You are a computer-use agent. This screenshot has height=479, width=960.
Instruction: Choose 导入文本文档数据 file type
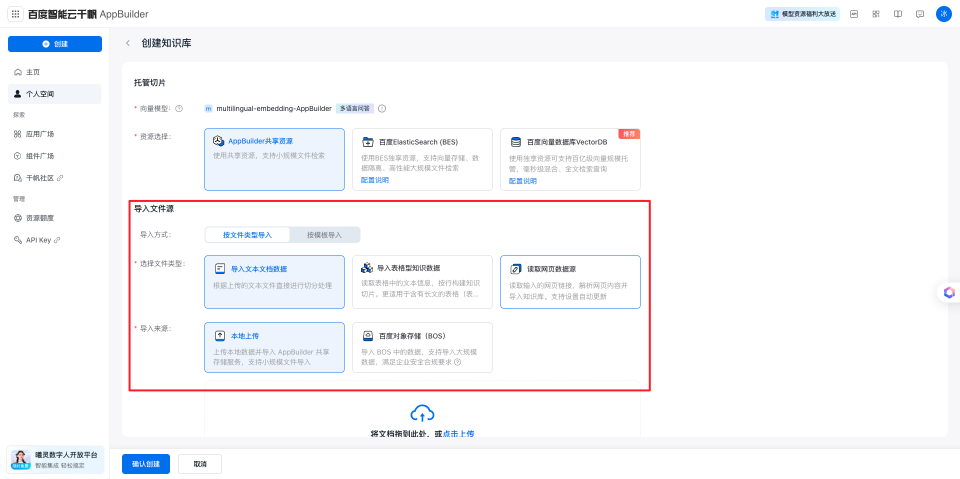(274, 282)
